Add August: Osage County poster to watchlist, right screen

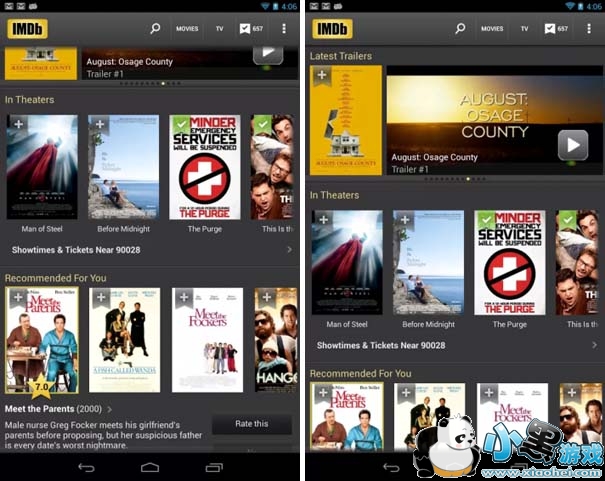click(322, 75)
